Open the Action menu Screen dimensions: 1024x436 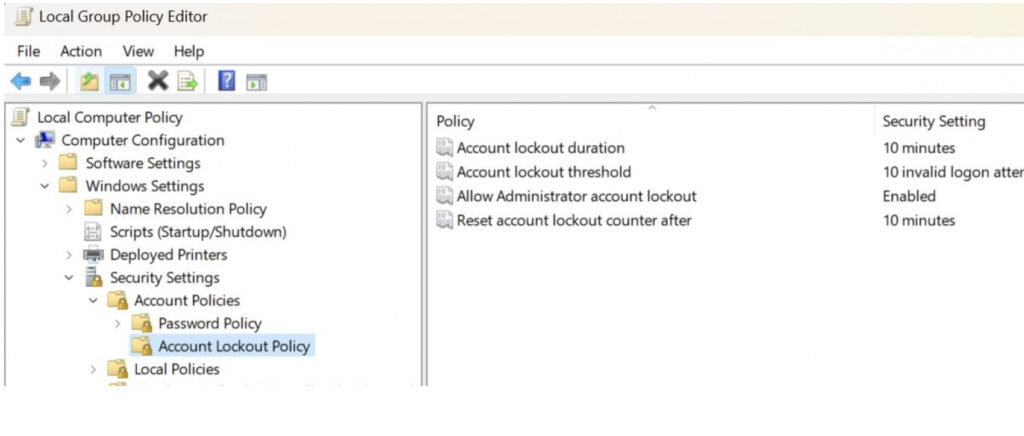(81, 51)
